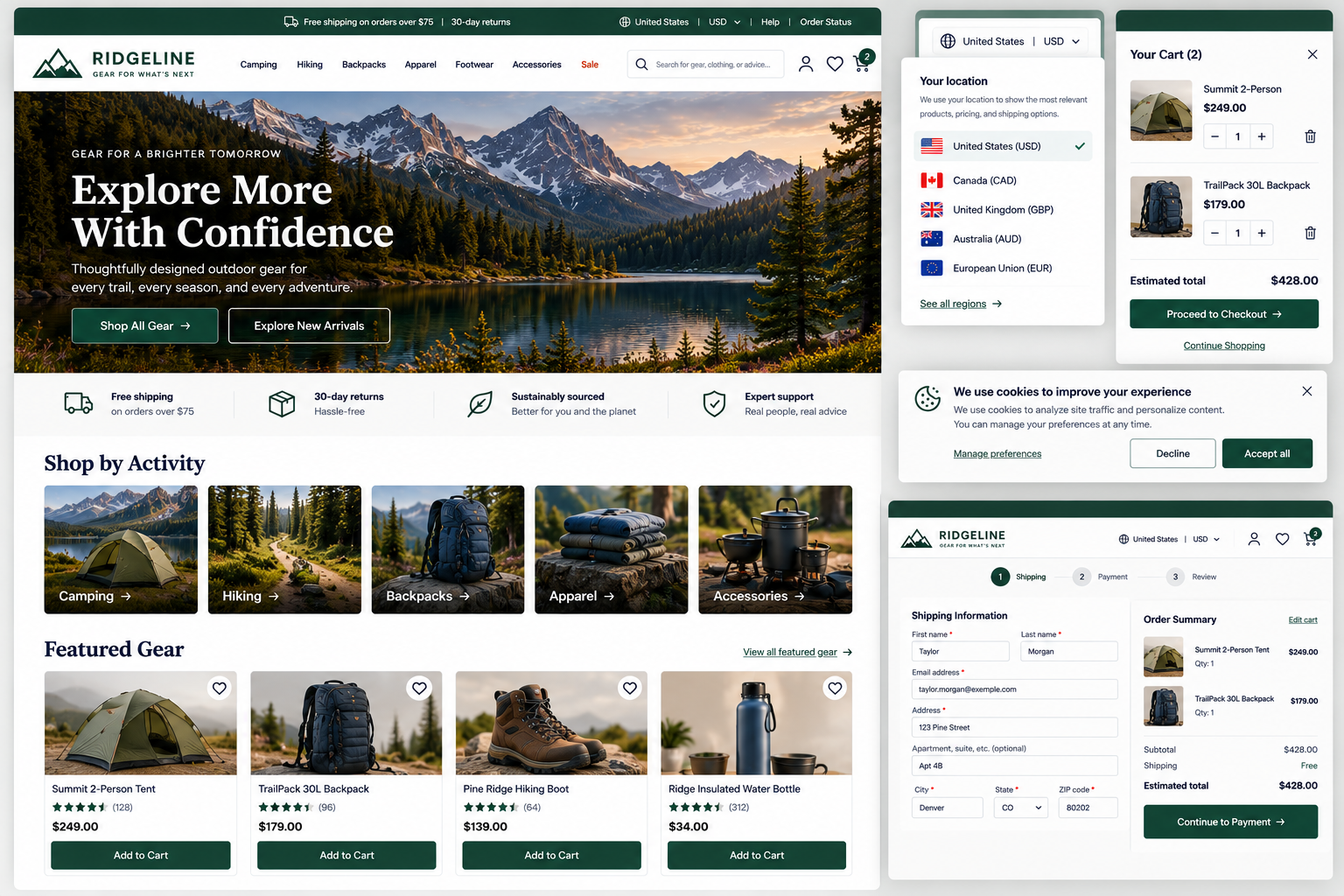The height and width of the screenshot is (896, 1344).
Task: Select United Kingdom (GBP) region option
Action: [x=1003, y=210]
